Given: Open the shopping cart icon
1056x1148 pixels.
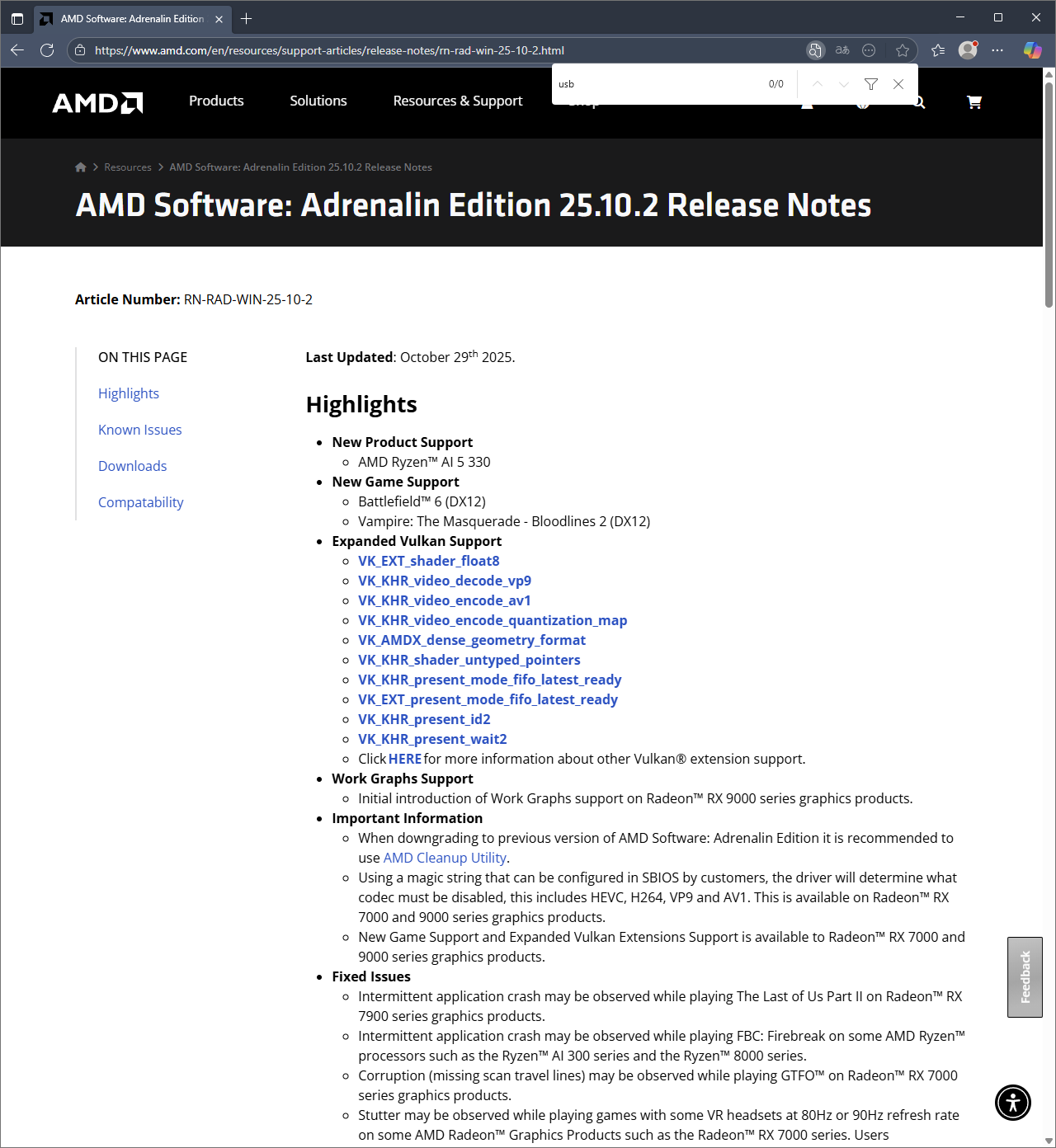Looking at the screenshot, I should 974,102.
